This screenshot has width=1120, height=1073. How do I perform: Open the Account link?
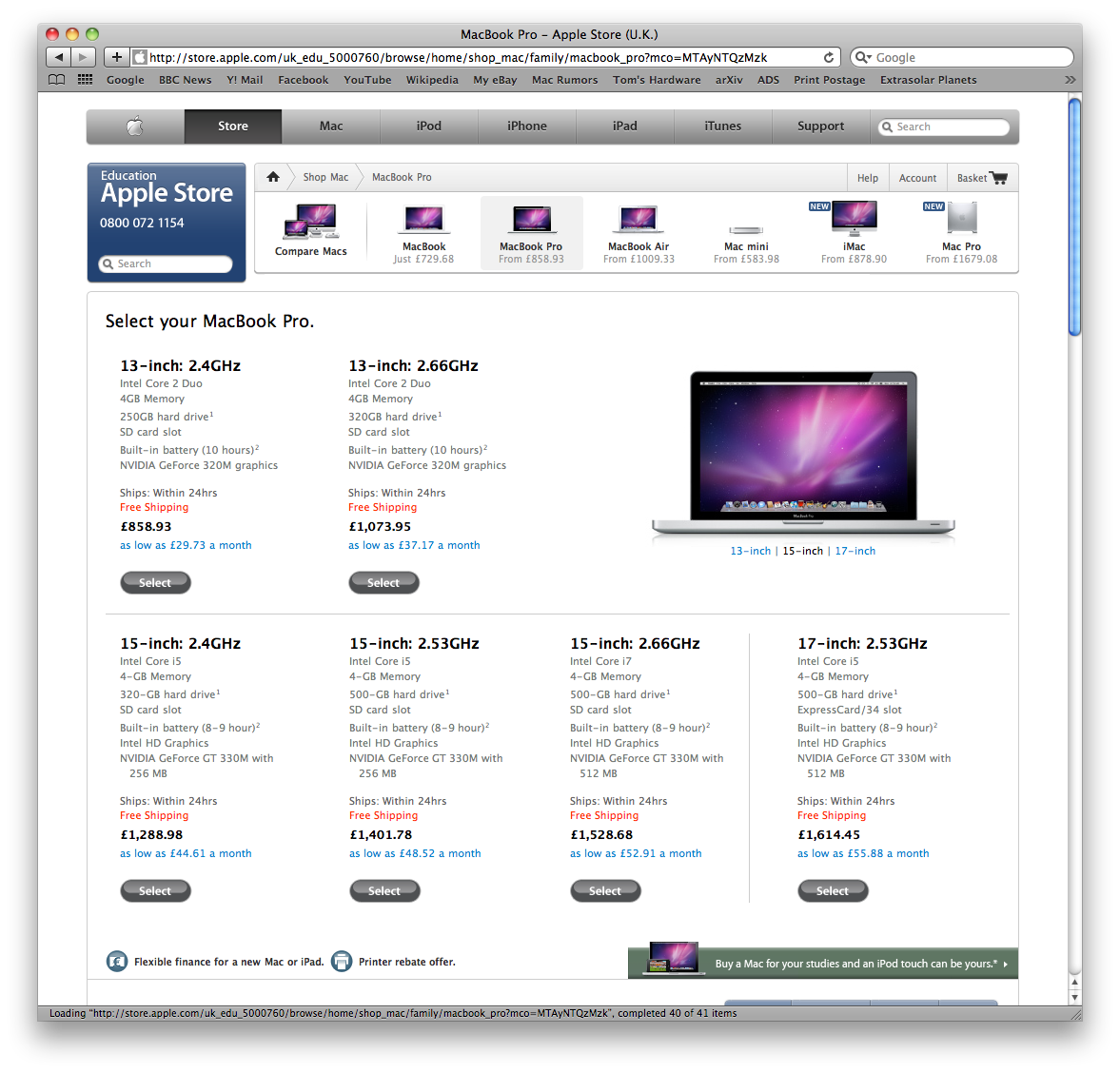pos(917,178)
